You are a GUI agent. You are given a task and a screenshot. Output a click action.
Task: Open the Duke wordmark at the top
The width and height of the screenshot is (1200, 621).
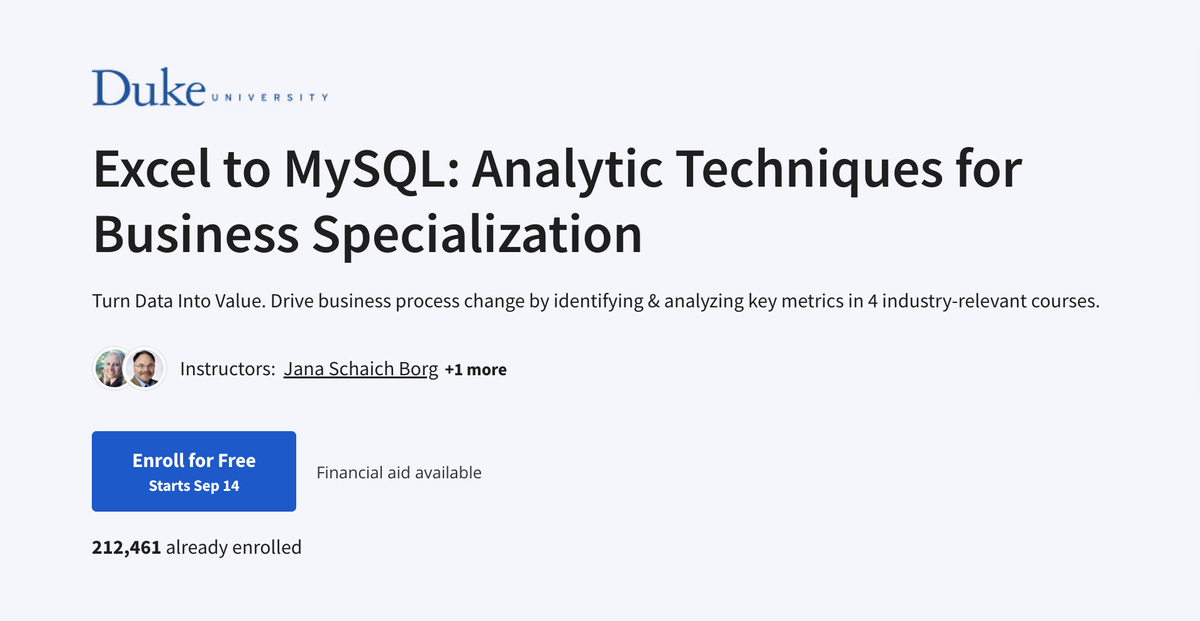click(x=210, y=88)
